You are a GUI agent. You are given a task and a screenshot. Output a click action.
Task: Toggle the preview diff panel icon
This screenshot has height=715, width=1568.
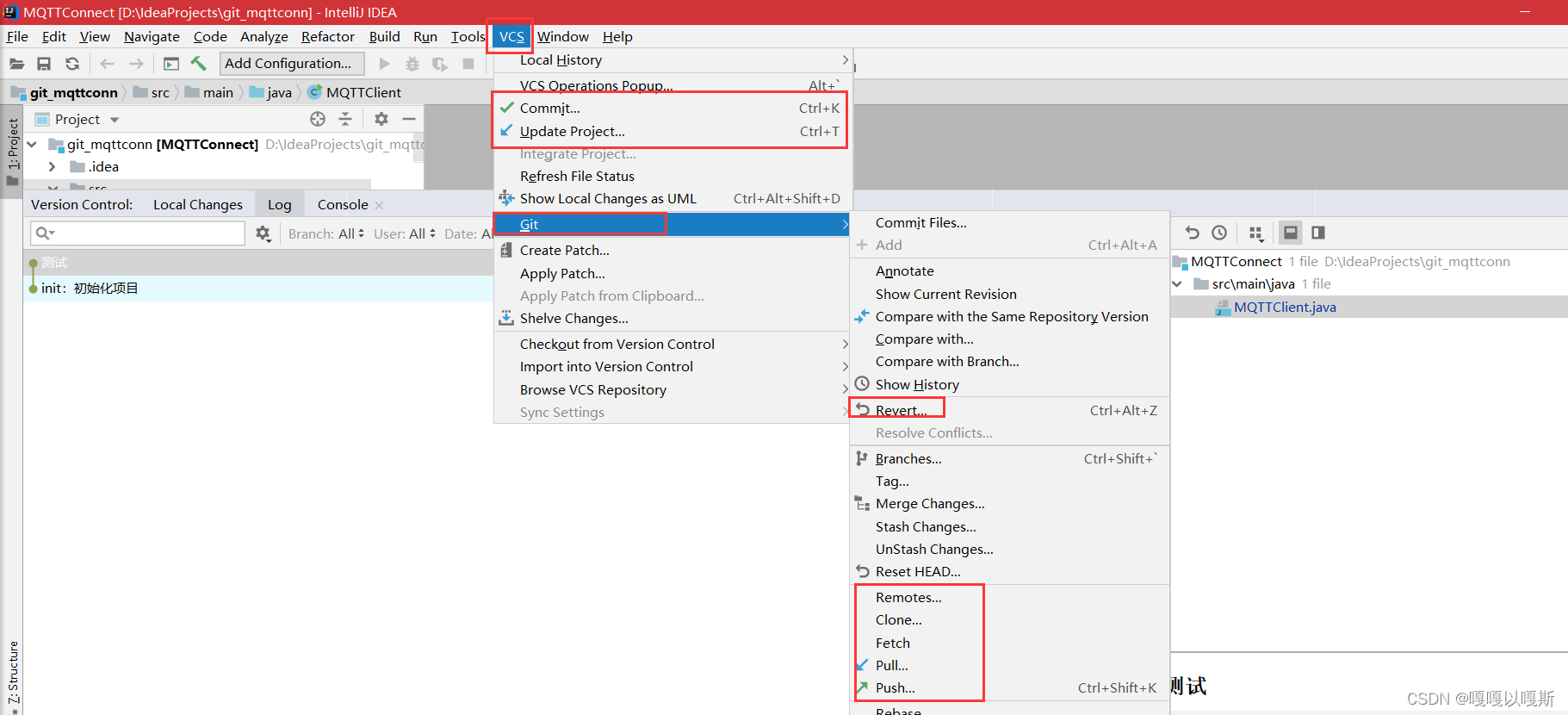[x=1290, y=233]
